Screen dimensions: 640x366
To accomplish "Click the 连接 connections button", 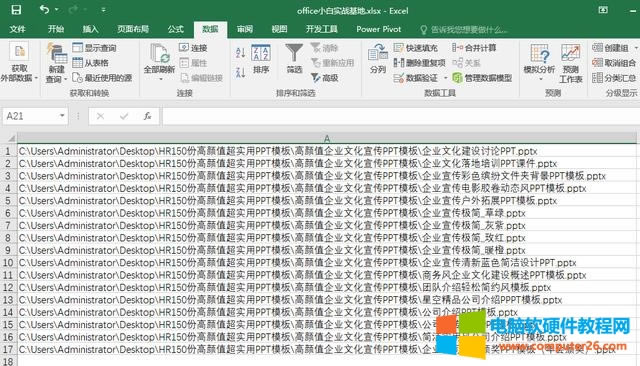I will [x=193, y=48].
